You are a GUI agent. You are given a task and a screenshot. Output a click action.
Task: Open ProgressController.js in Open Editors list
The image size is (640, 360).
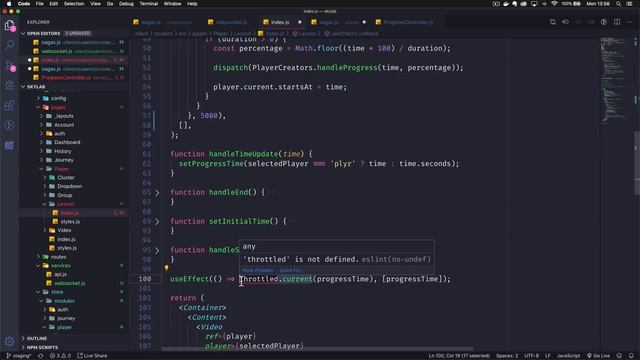coord(73,78)
